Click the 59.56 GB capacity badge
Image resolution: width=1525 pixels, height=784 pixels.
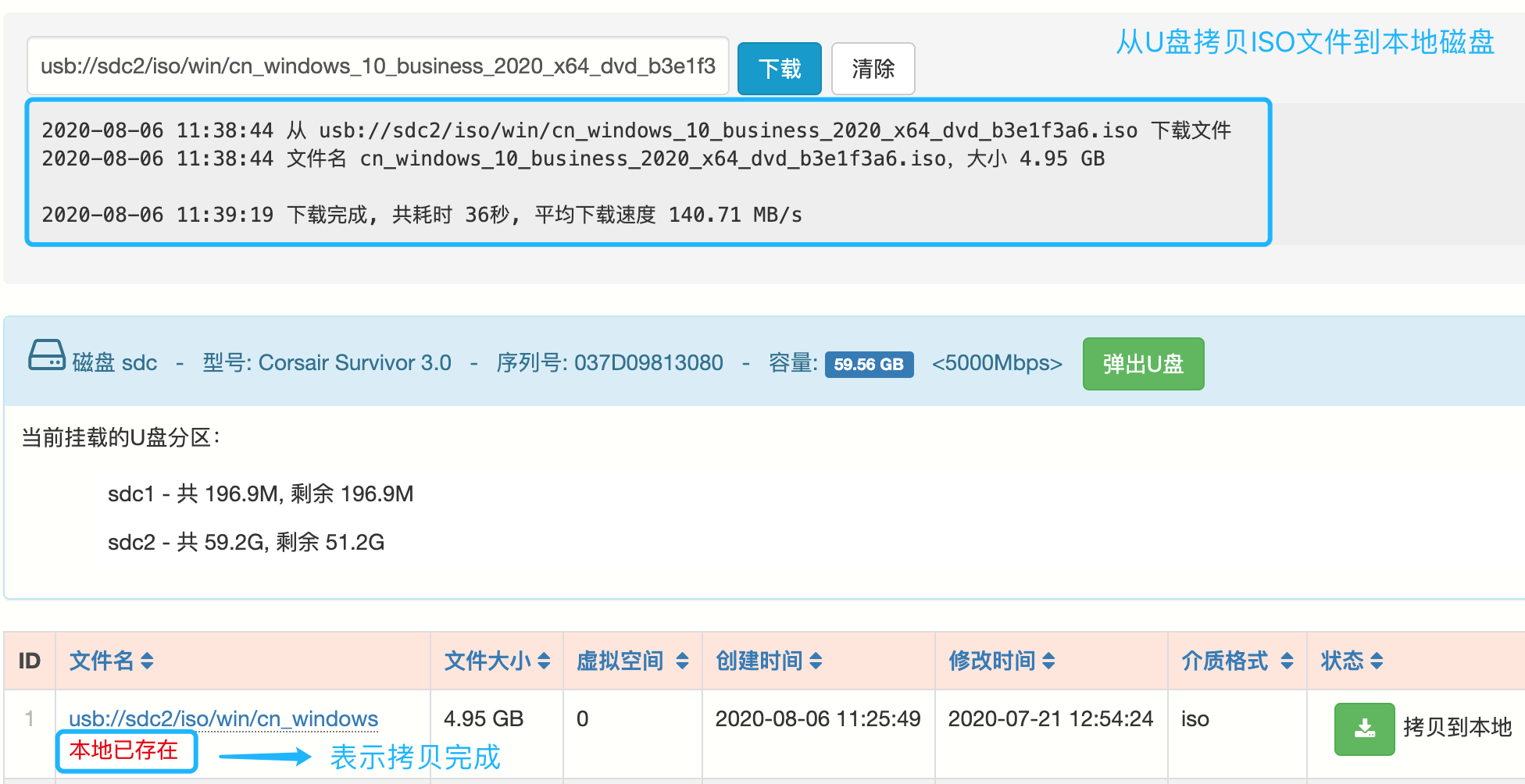coord(868,364)
